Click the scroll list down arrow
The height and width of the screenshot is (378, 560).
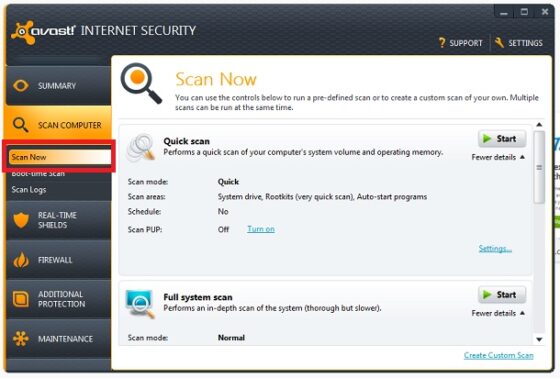pos(539,339)
